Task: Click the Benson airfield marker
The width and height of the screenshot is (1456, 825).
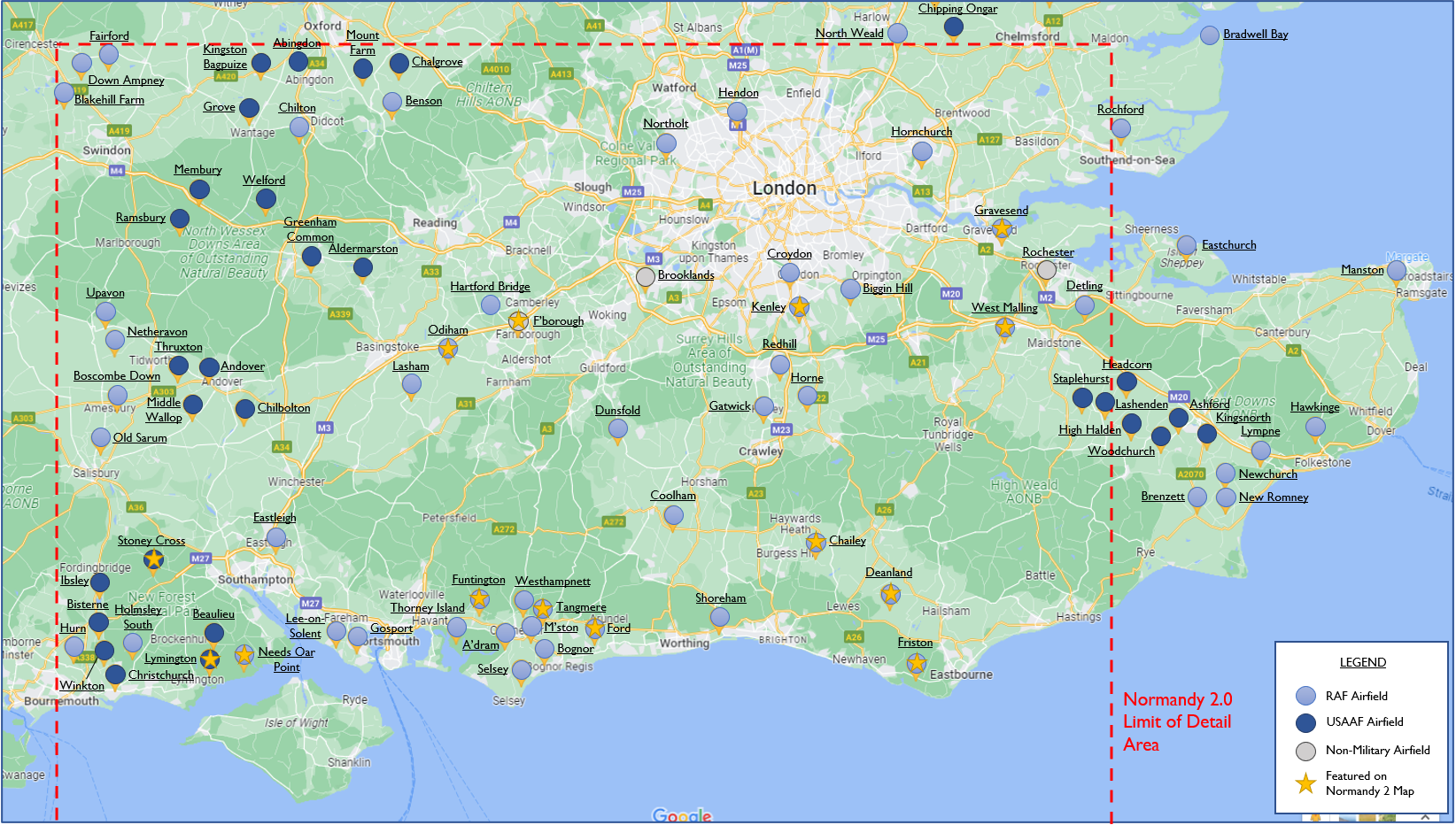Action: pyautogui.click(x=392, y=102)
